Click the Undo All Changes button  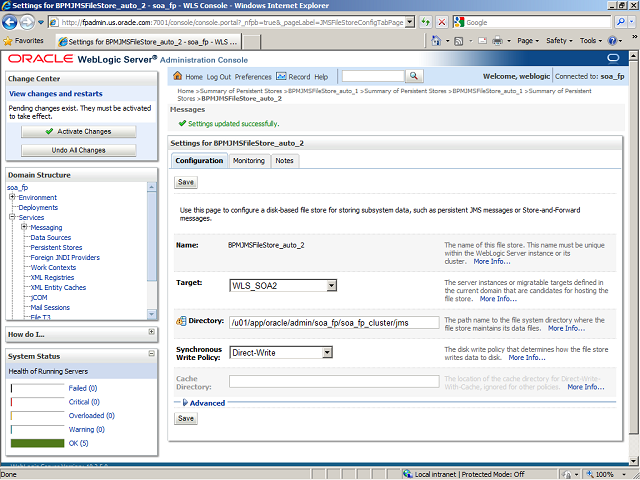pos(78,150)
